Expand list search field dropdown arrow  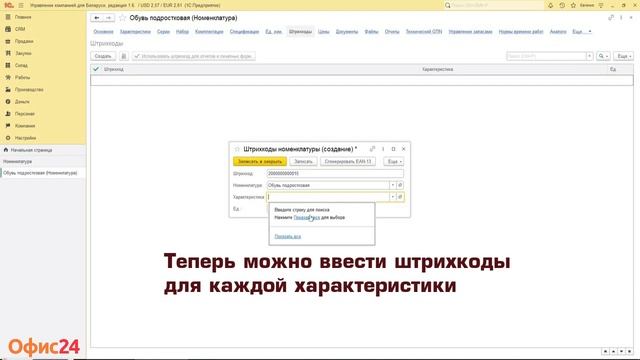pos(589,56)
